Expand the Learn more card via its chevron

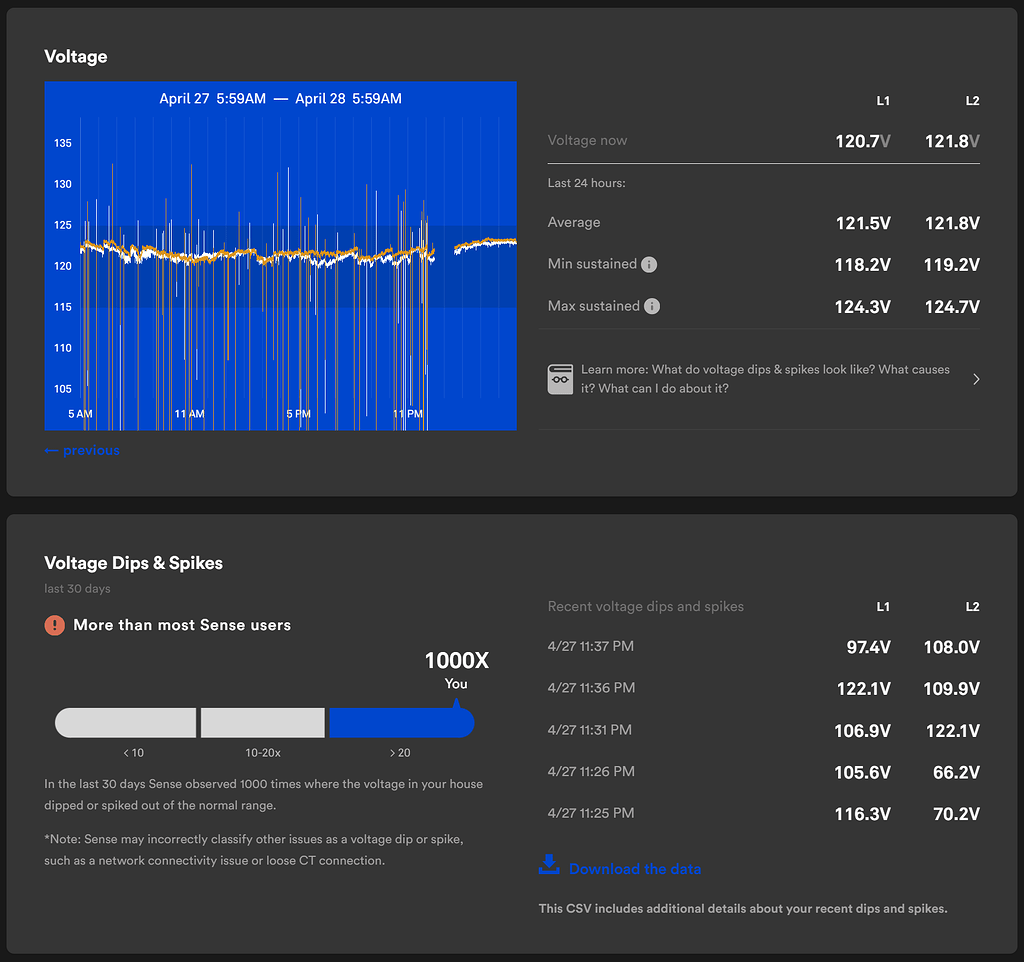976,379
